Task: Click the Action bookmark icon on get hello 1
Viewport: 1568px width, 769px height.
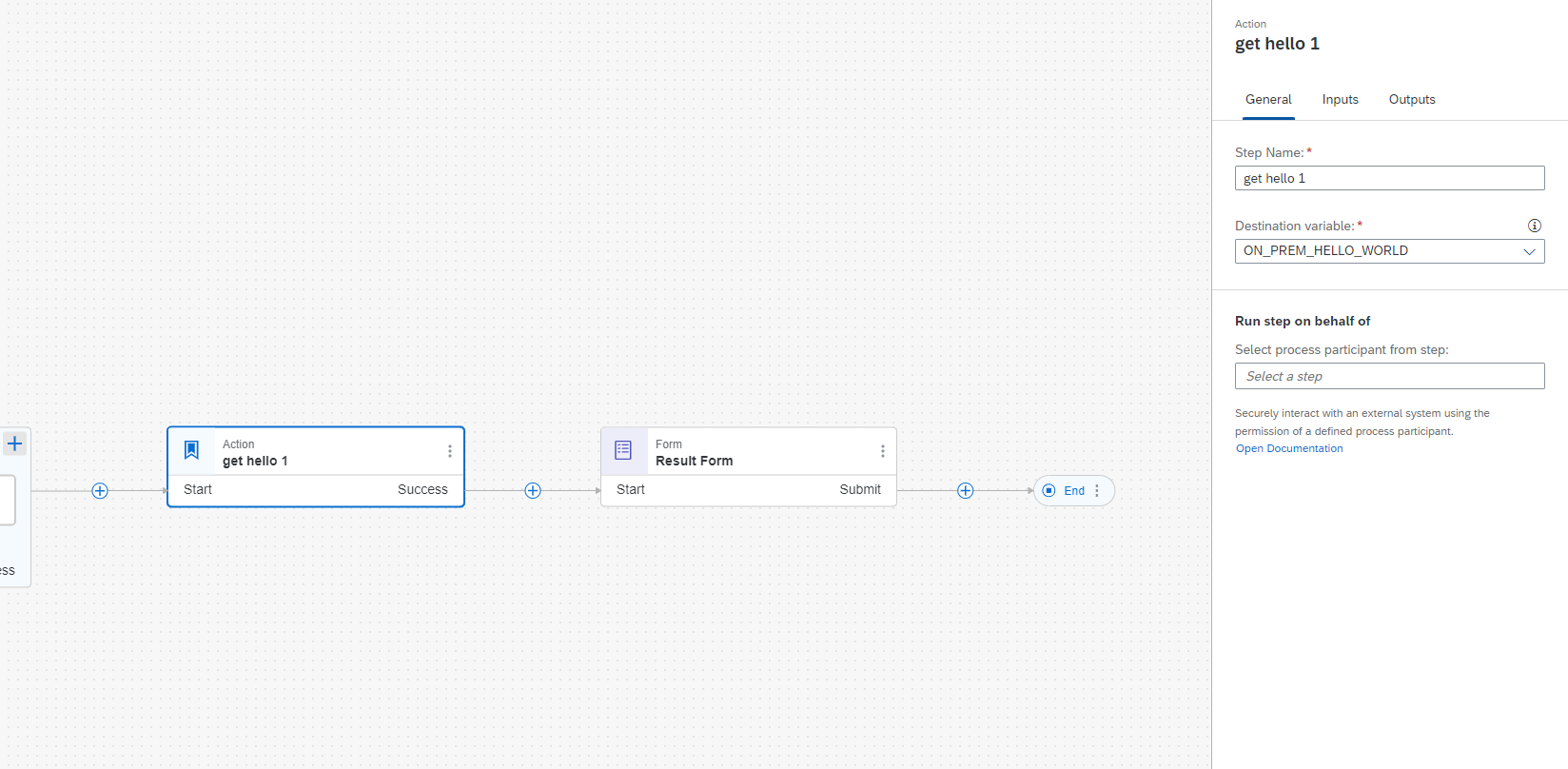Action: (x=191, y=450)
